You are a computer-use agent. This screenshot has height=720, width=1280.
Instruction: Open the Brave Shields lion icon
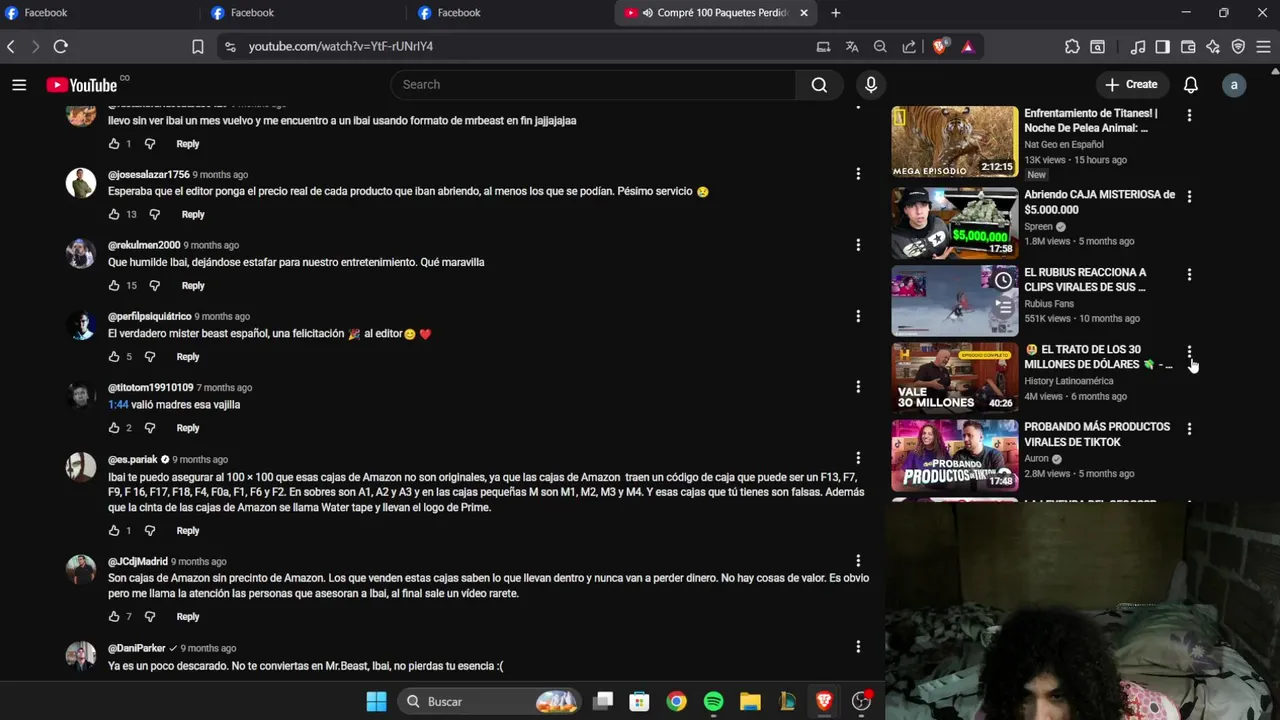coord(939,46)
